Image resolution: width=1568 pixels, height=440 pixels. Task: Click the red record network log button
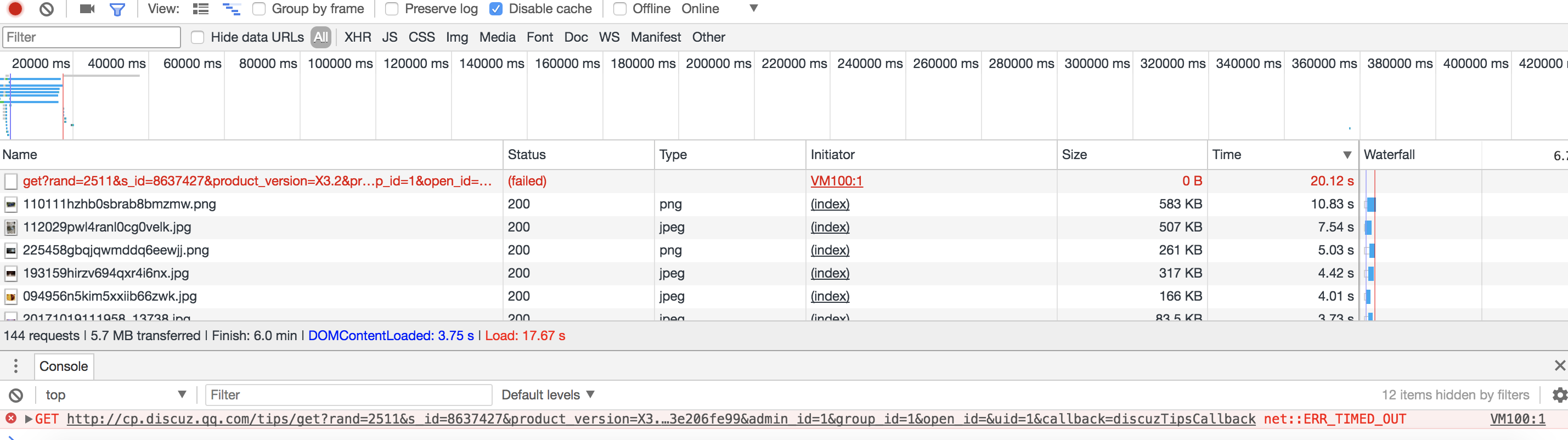tap(15, 9)
